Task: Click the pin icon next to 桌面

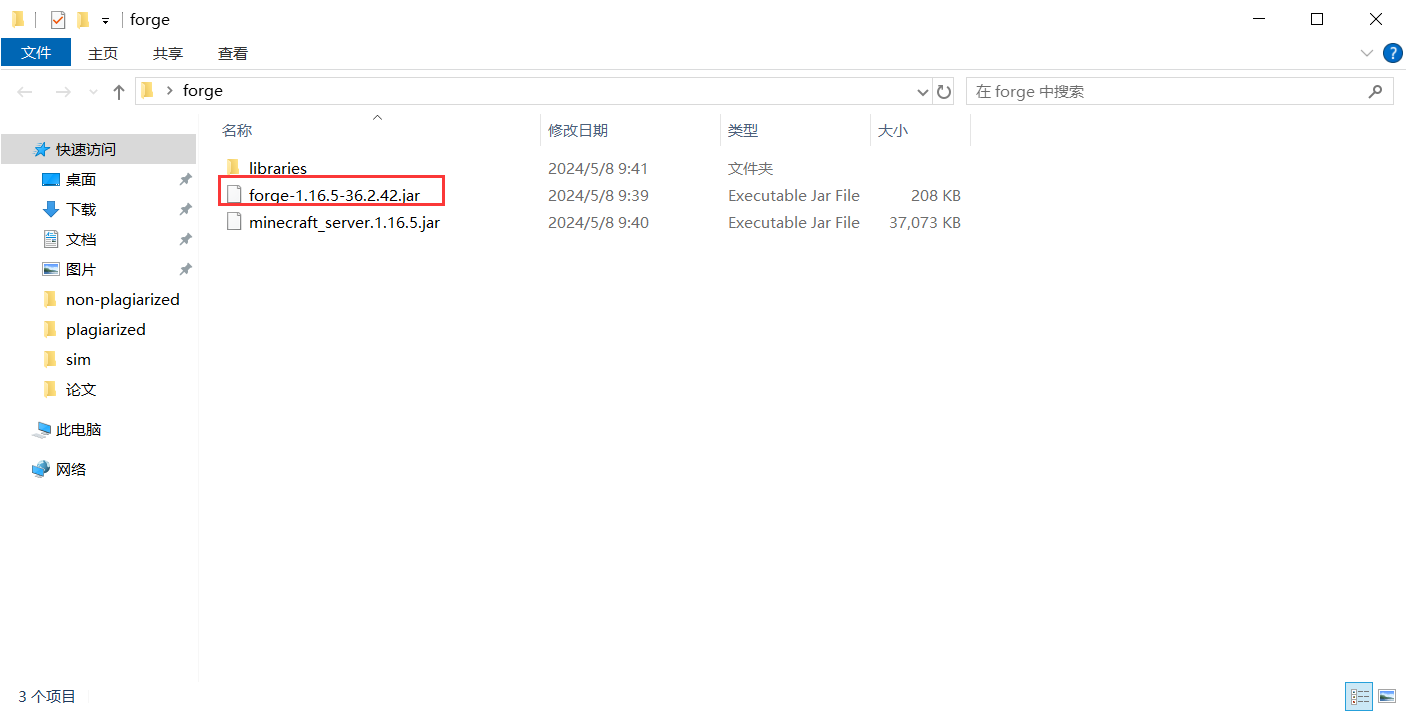Action: tap(185, 180)
